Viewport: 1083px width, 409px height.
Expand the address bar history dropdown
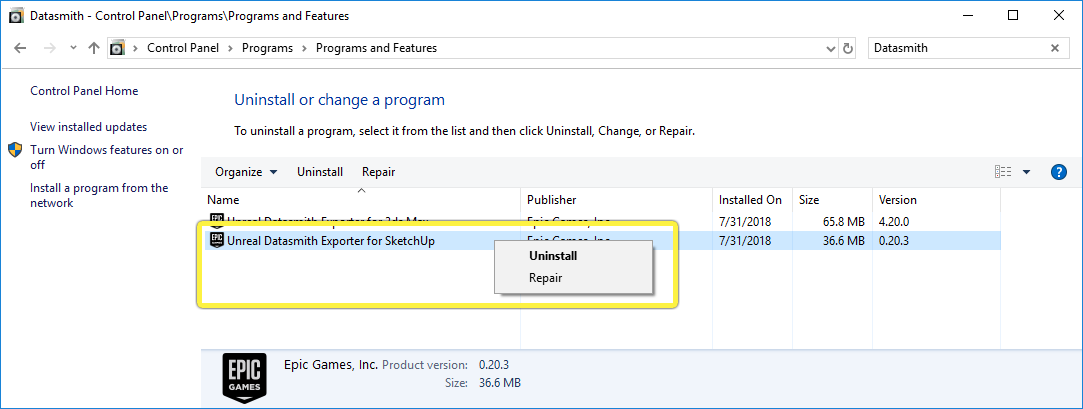pyautogui.click(x=831, y=48)
